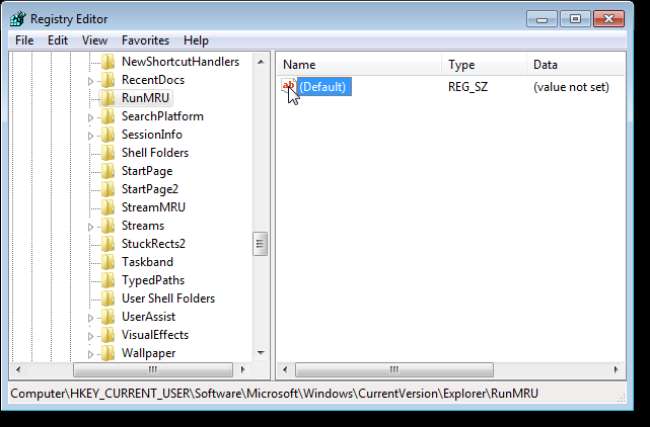The height and width of the screenshot is (427, 650).
Task: Click the tree pane vertical scrollbar thumb
Action: click(x=260, y=244)
